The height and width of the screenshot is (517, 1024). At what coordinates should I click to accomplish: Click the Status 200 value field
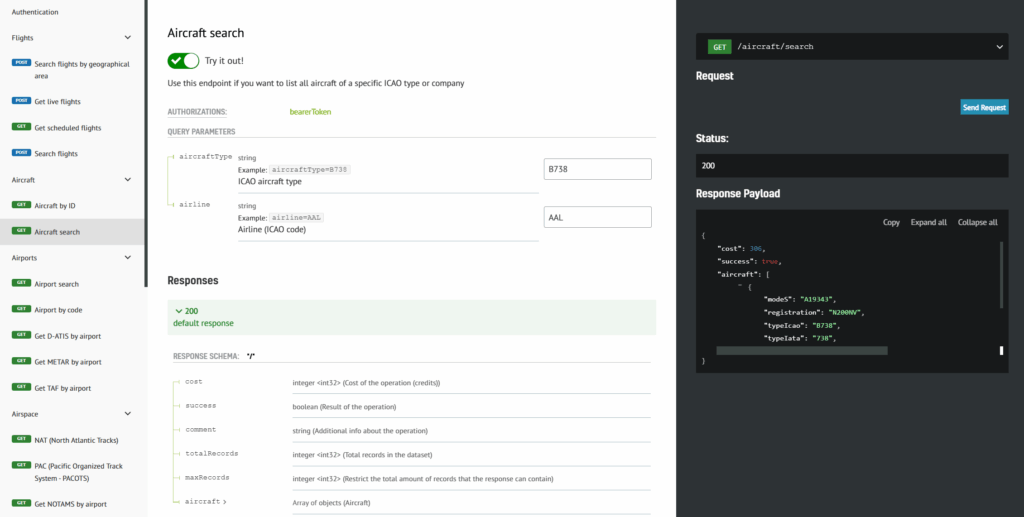852,166
